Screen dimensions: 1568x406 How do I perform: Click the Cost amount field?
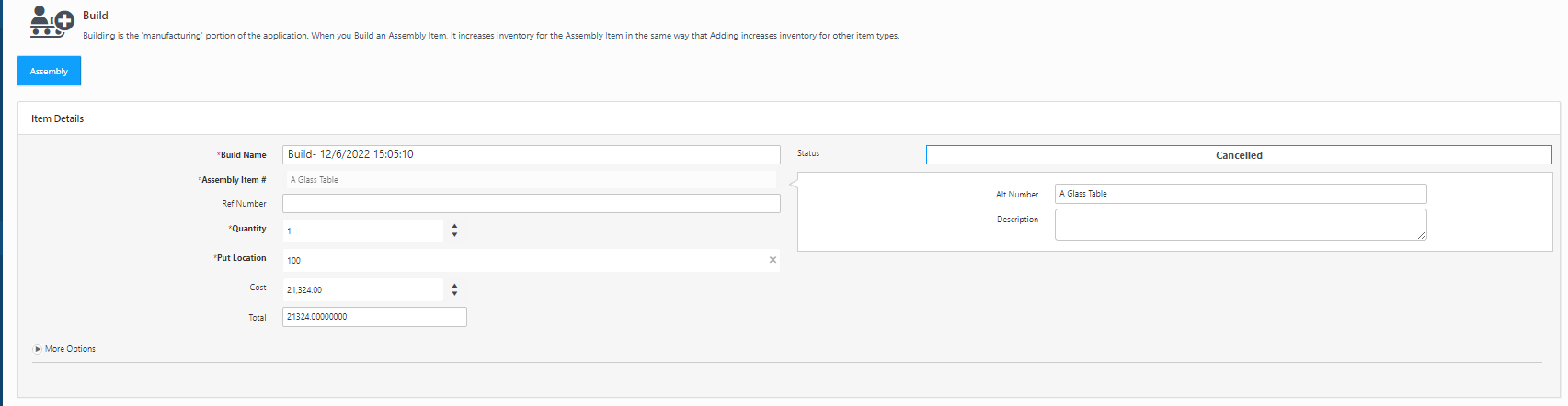(362, 290)
